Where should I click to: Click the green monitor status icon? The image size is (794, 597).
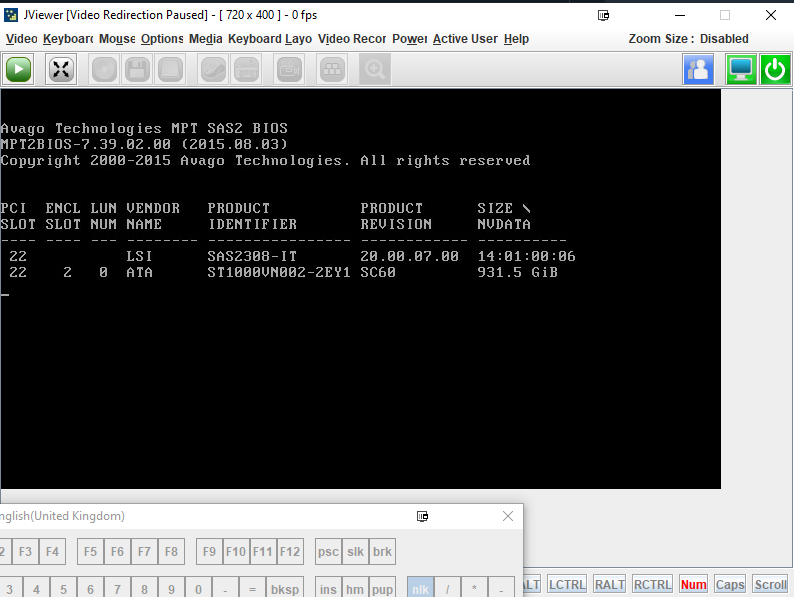click(x=741, y=69)
